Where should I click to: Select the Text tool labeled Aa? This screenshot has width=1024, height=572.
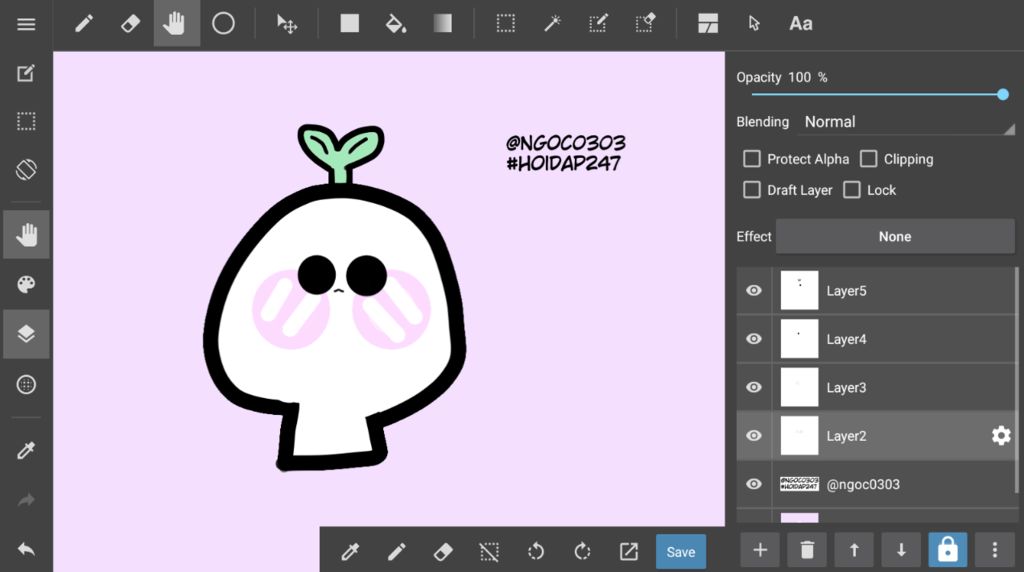[x=801, y=24]
